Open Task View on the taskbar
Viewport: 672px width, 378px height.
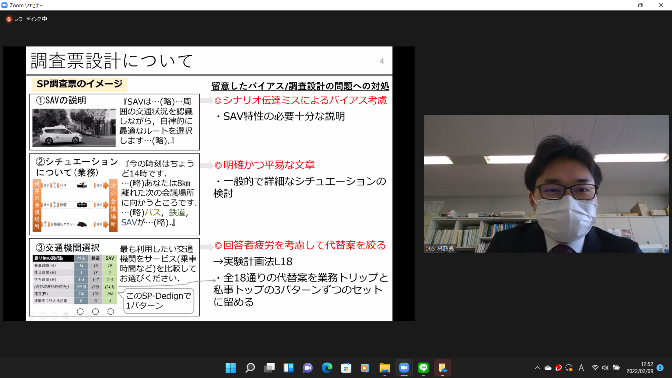click(270, 368)
